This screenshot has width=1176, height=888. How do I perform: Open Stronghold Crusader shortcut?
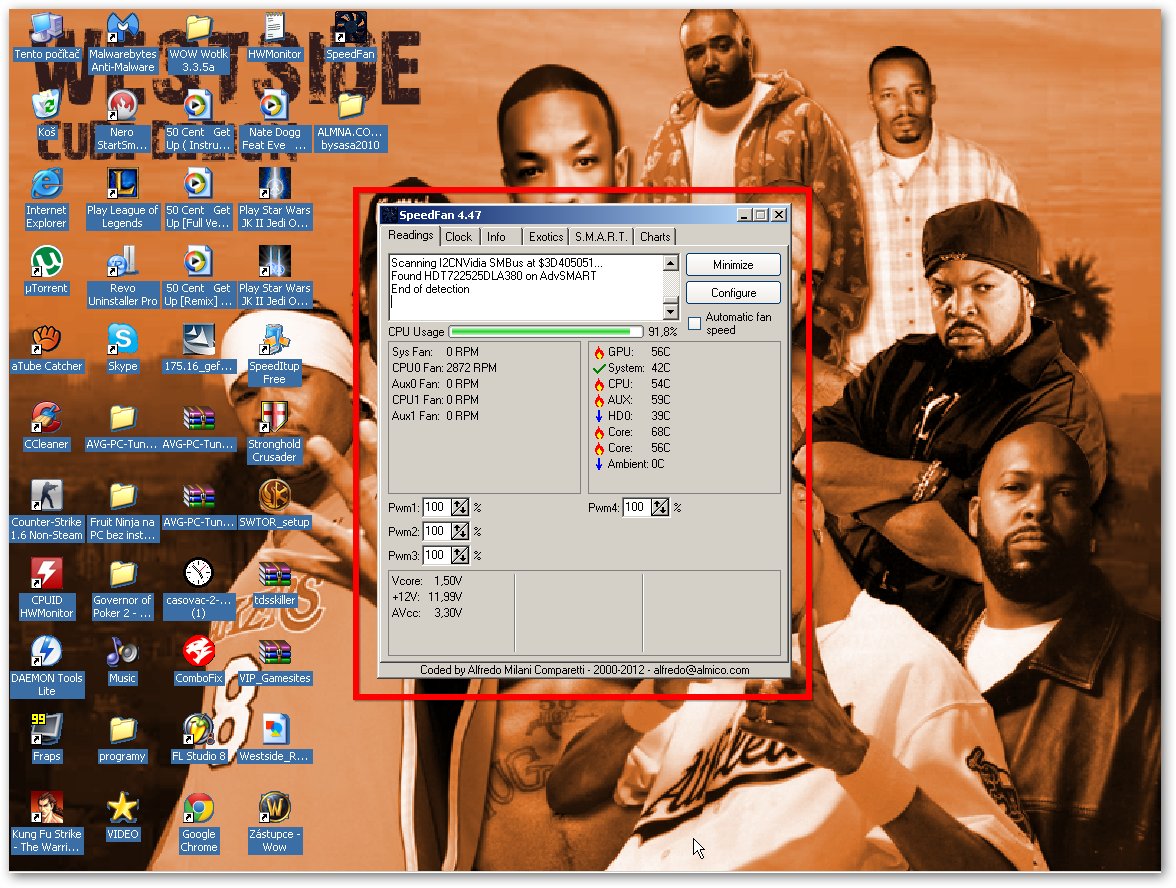coord(274,433)
